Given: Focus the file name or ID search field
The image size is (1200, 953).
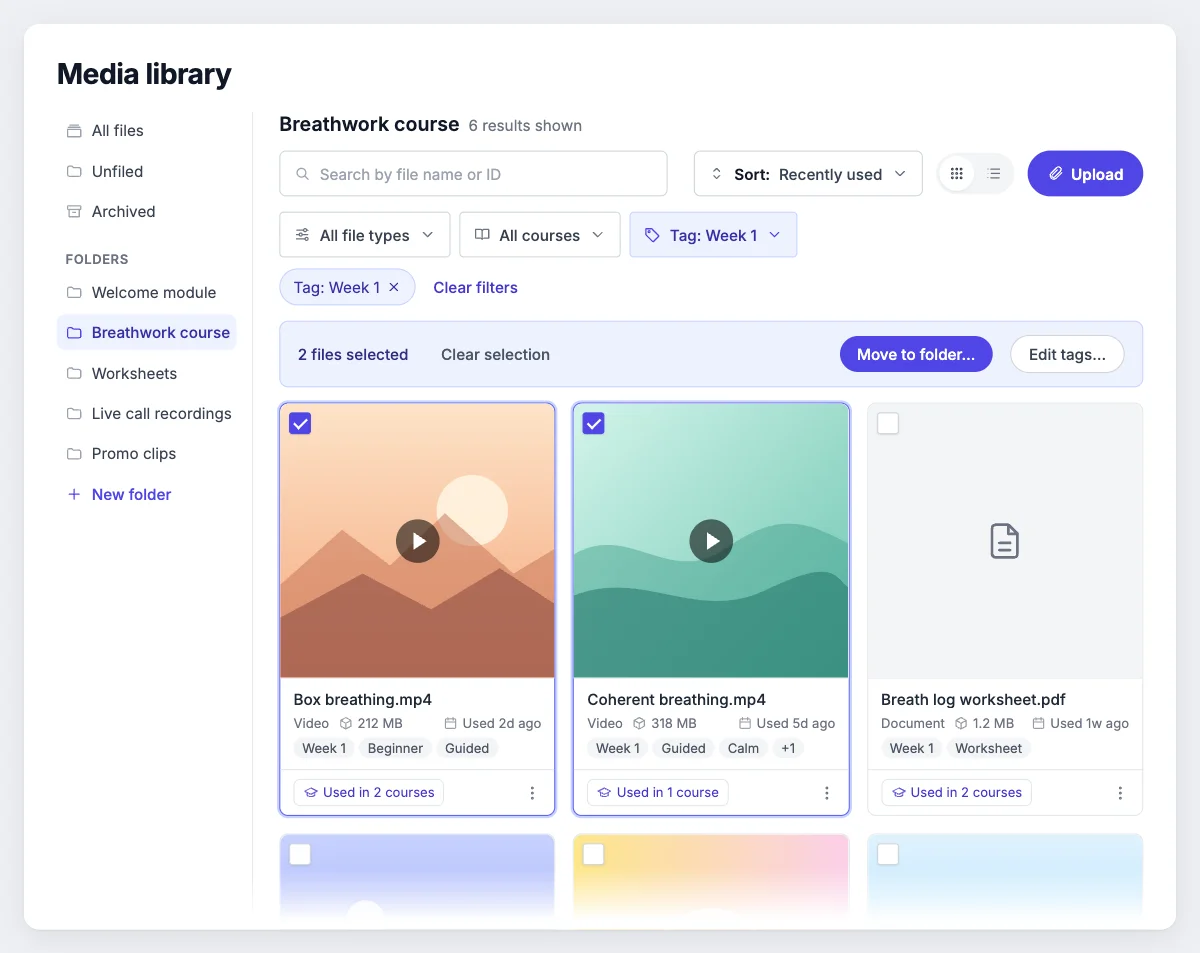Looking at the screenshot, I should 473,174.
